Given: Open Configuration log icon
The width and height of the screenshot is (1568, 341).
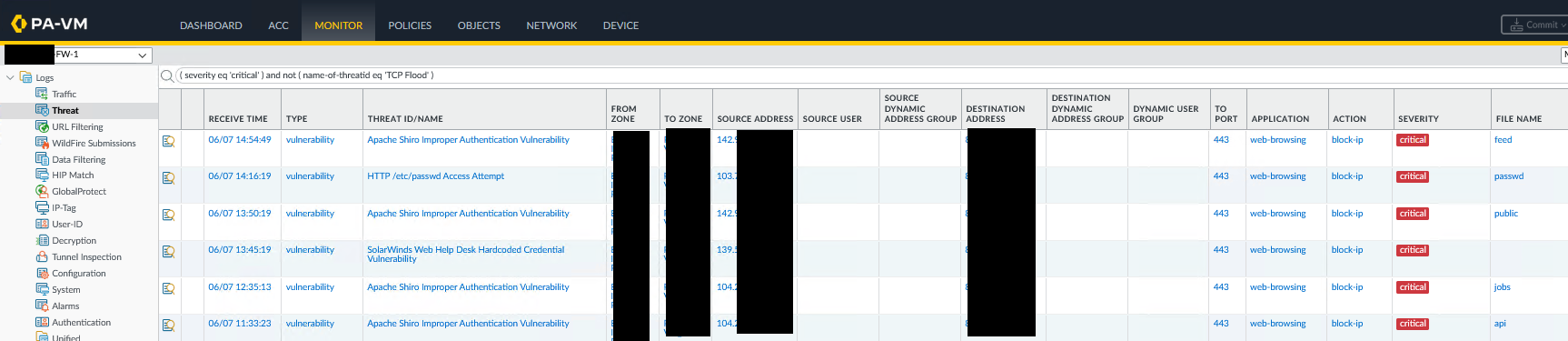Looking at the screenshot, I should click(x=41, y=273).
